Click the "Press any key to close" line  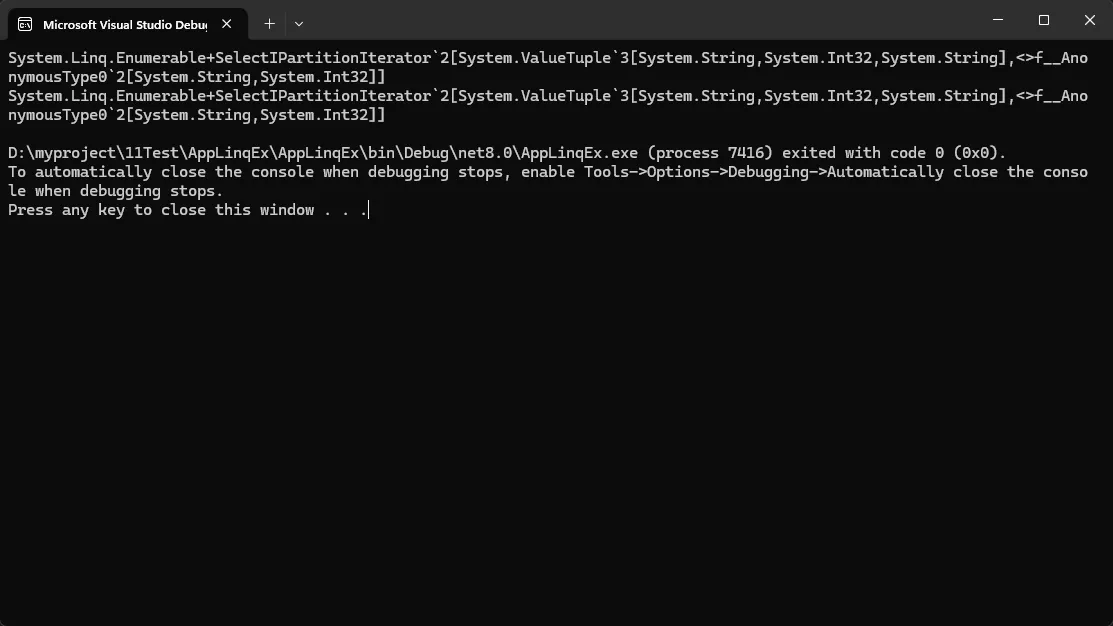point(160,210)
